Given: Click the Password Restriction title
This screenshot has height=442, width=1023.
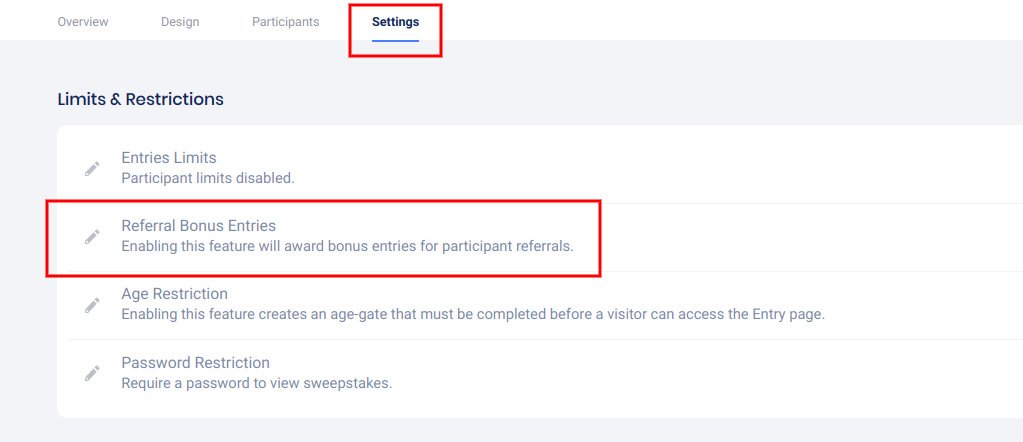Looking at the screenshot, I should click(195, 362).
